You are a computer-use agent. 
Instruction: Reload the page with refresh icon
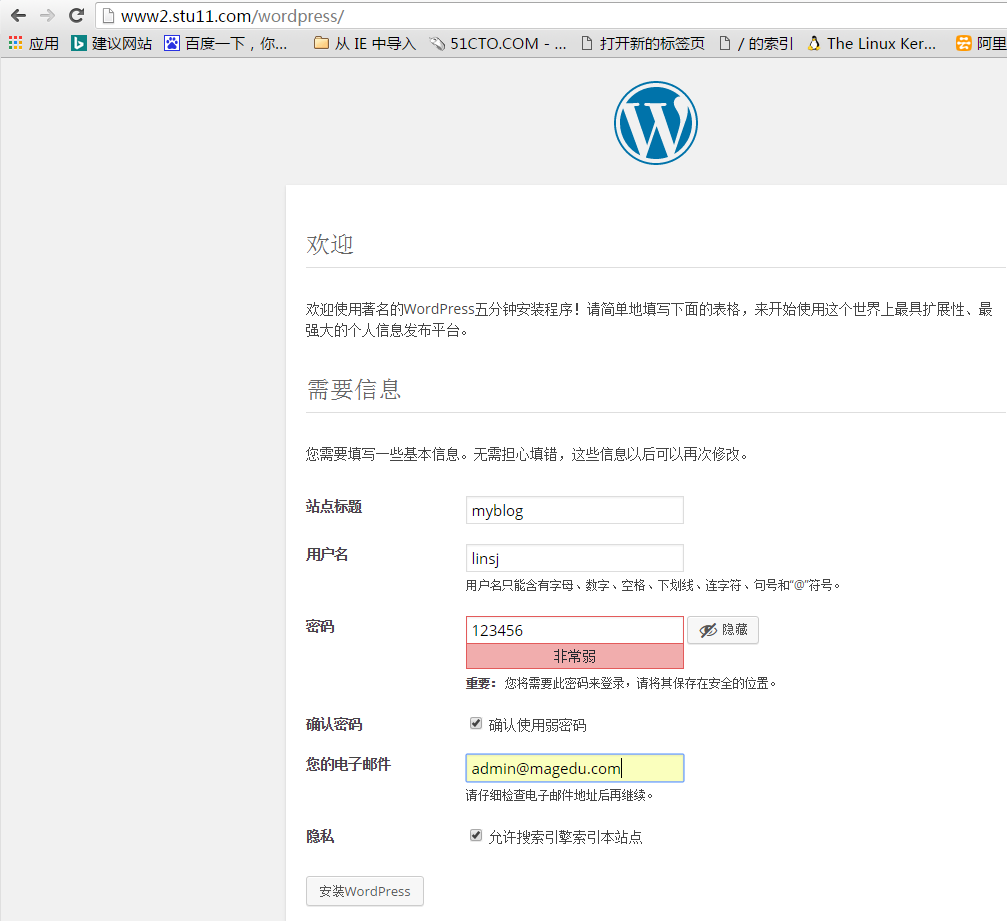76,15
